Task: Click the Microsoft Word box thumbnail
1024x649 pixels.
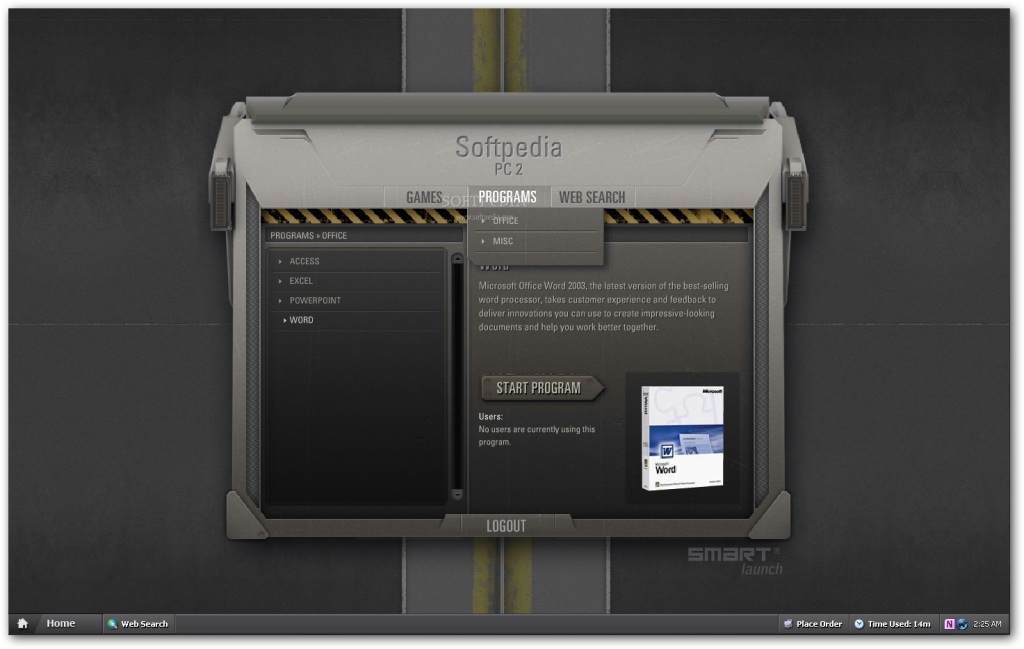Action: click(682, 437)
